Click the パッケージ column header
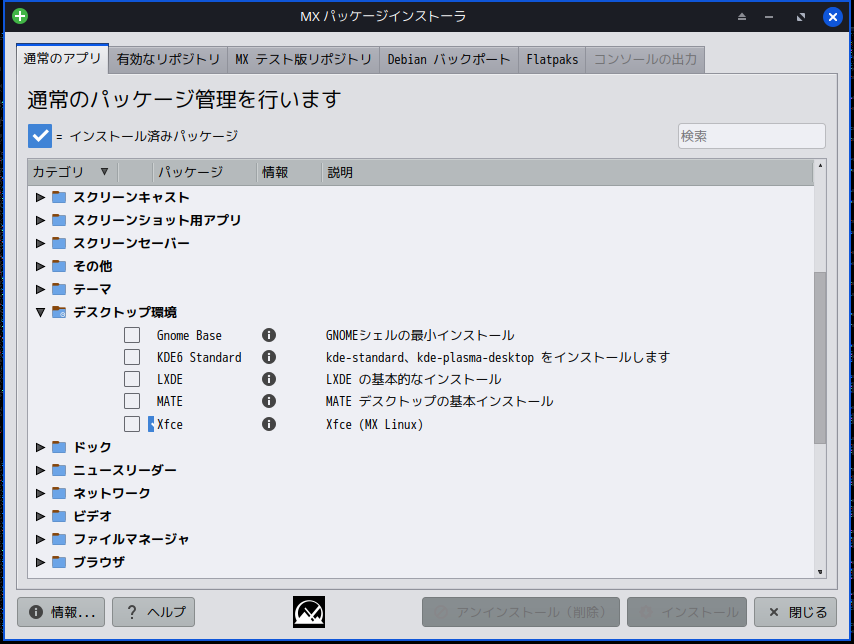 [204, 172]
